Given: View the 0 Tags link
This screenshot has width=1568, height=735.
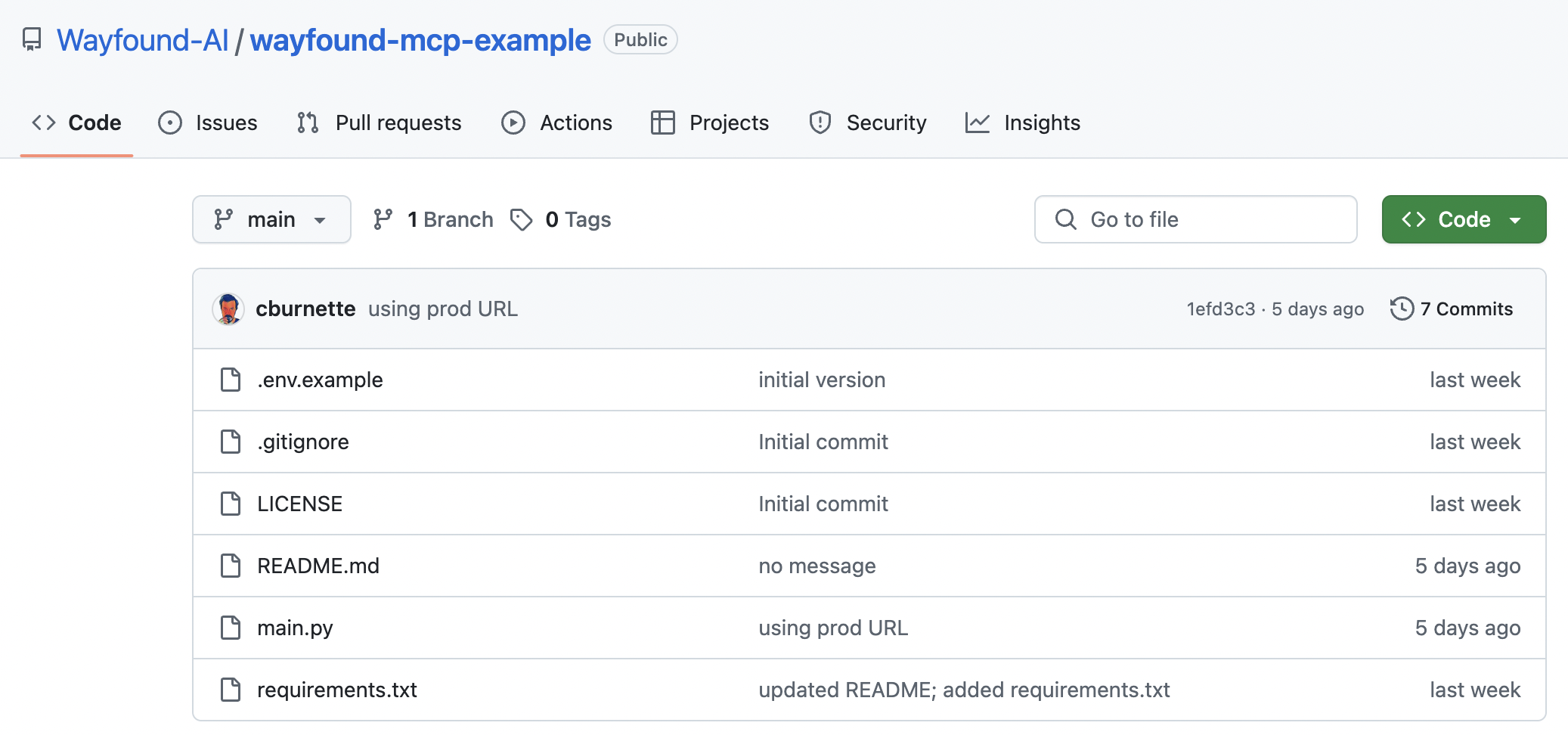Looking at the screenshot, I should [560, 219].
